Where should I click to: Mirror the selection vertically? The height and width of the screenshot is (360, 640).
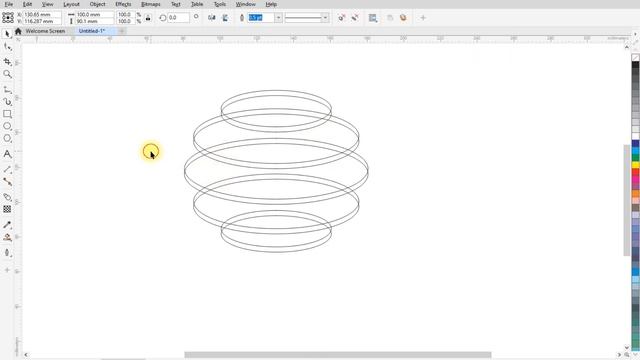click(x=225, y=18)
